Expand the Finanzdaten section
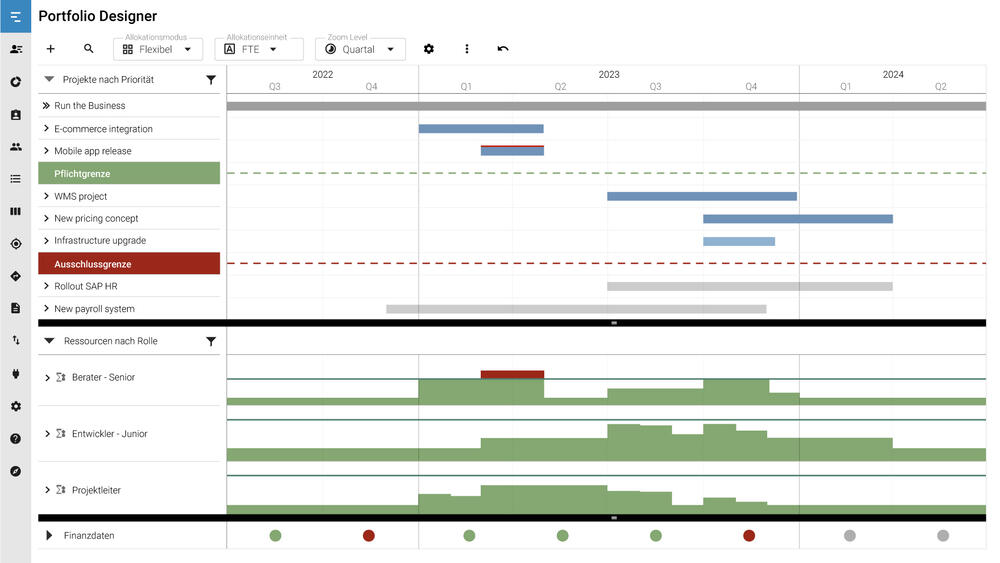The height and width of the screenshot is (563, 1000). [x=49, y=536]
